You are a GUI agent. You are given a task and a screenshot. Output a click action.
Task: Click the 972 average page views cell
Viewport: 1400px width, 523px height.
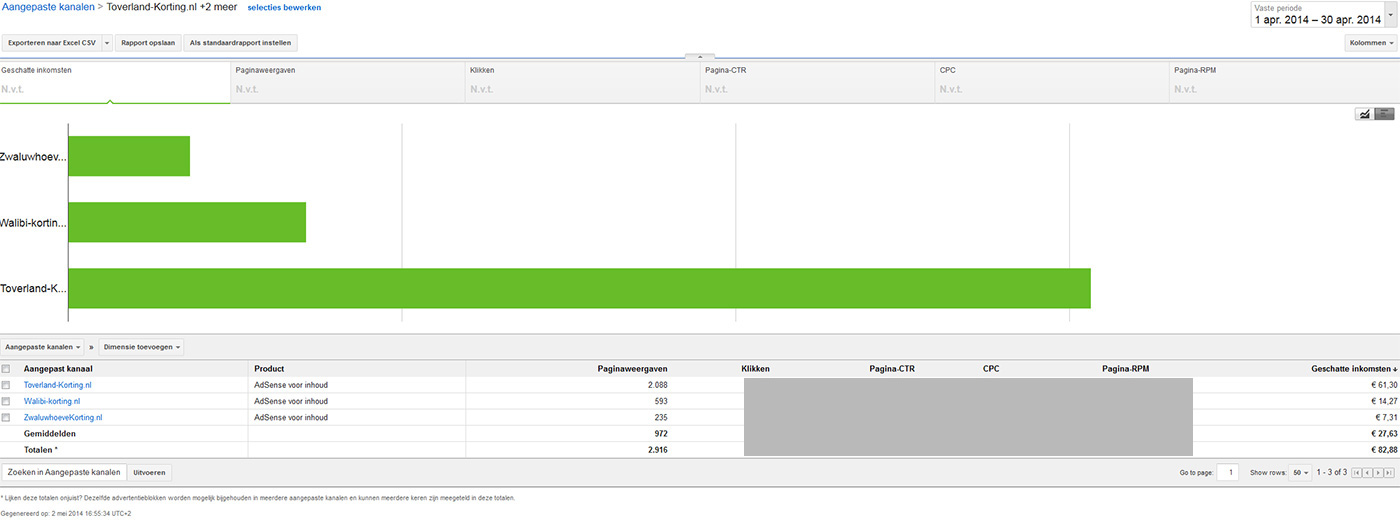click(x=661, y=434)
